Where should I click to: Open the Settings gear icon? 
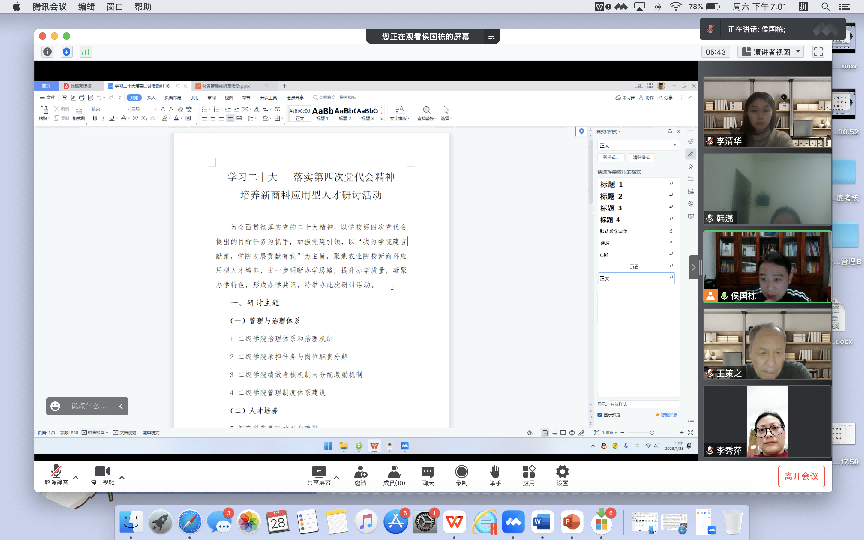point(562,472)
